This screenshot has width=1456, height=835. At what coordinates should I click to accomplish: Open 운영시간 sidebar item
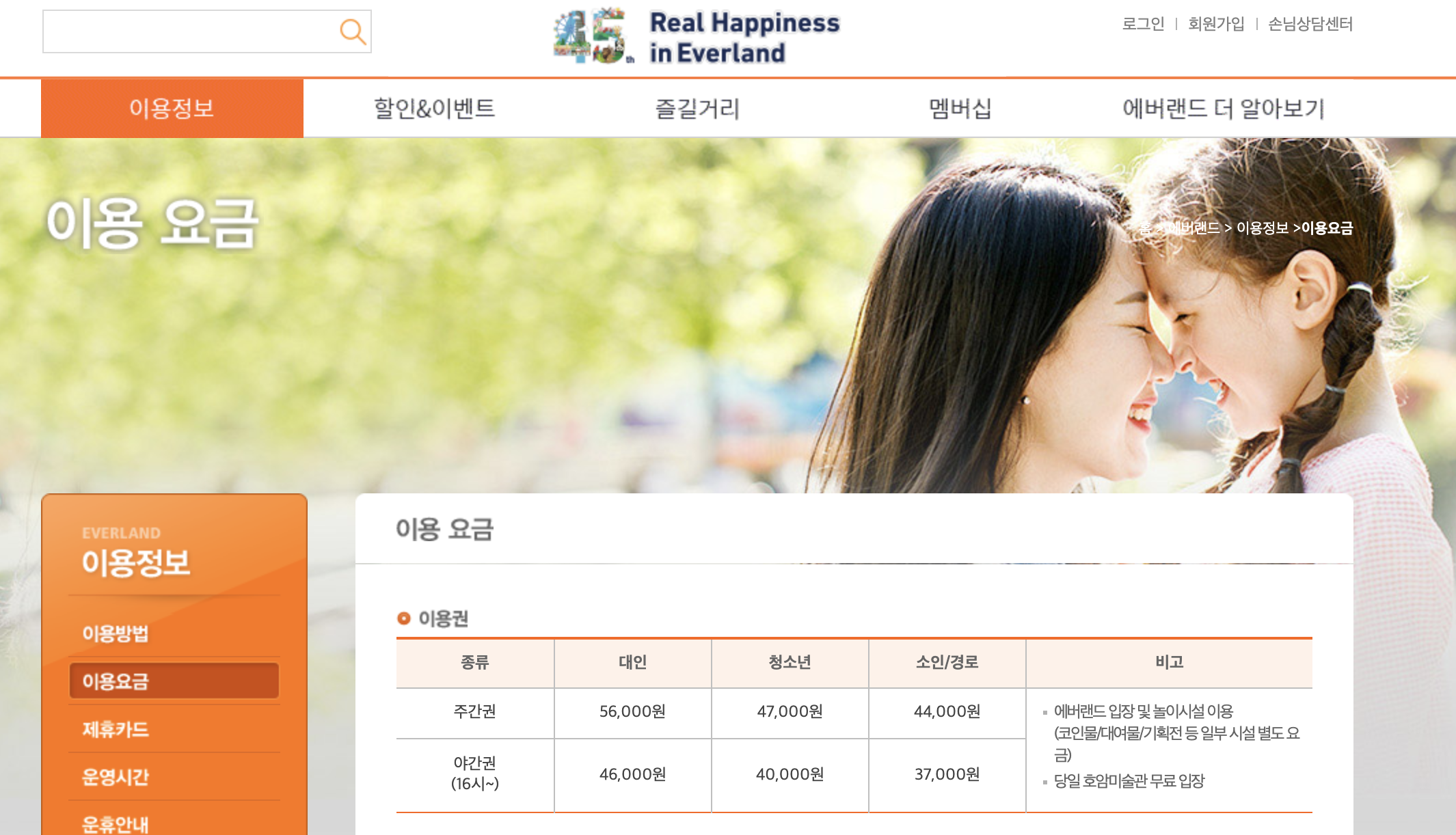(116, 777)
